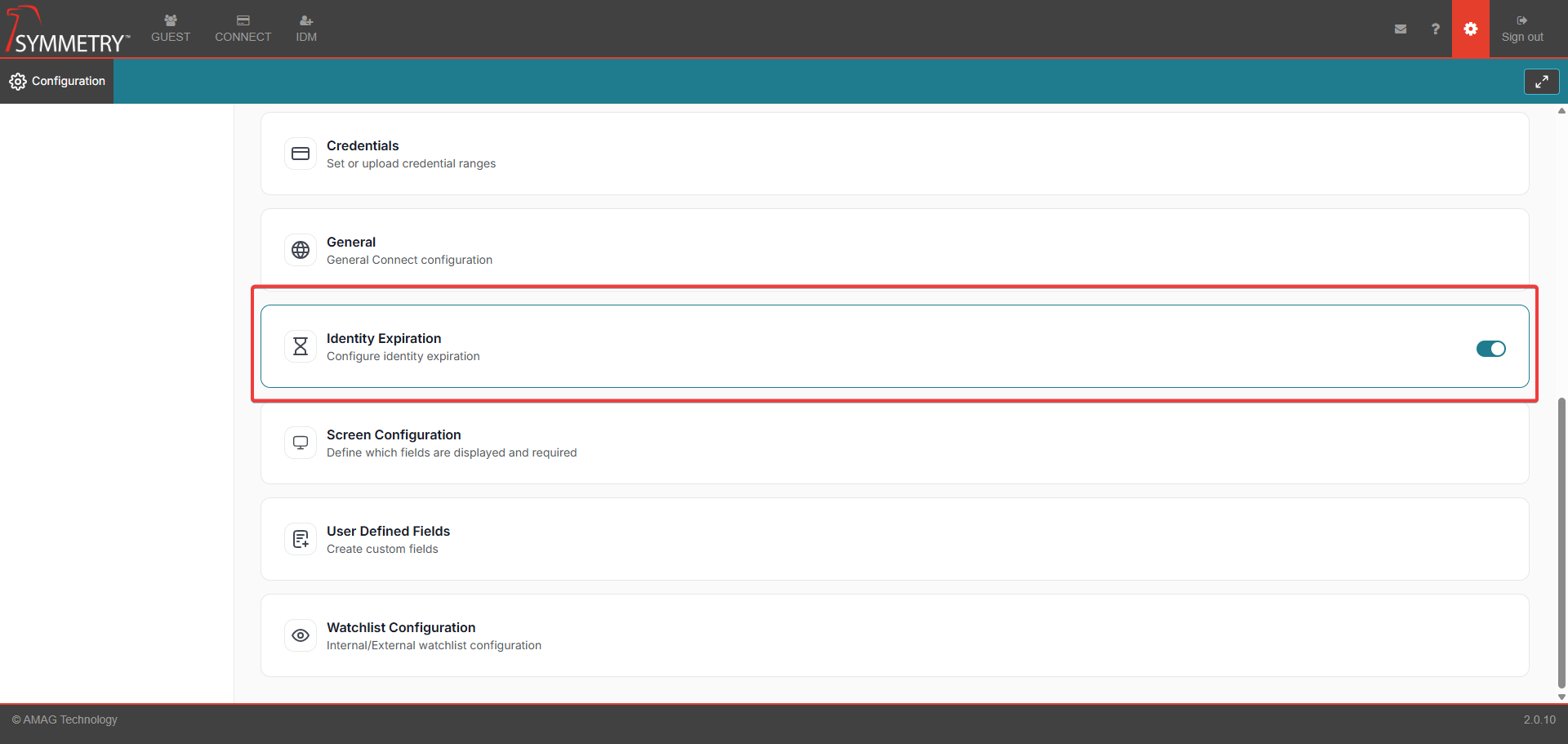The image size is (1568, 744).
Task: Expand view with fullscreen arrows button
Action: click(1541, 82)
